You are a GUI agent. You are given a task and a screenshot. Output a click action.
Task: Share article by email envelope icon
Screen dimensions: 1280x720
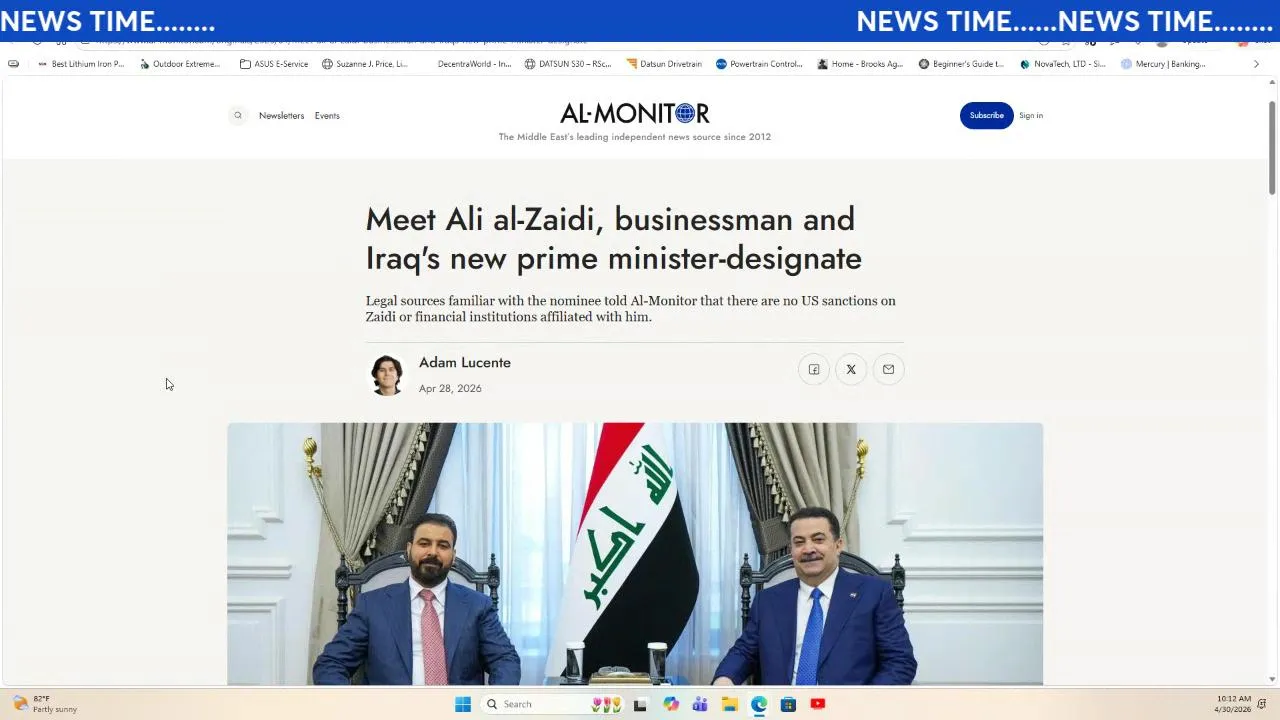click(888, 370)
